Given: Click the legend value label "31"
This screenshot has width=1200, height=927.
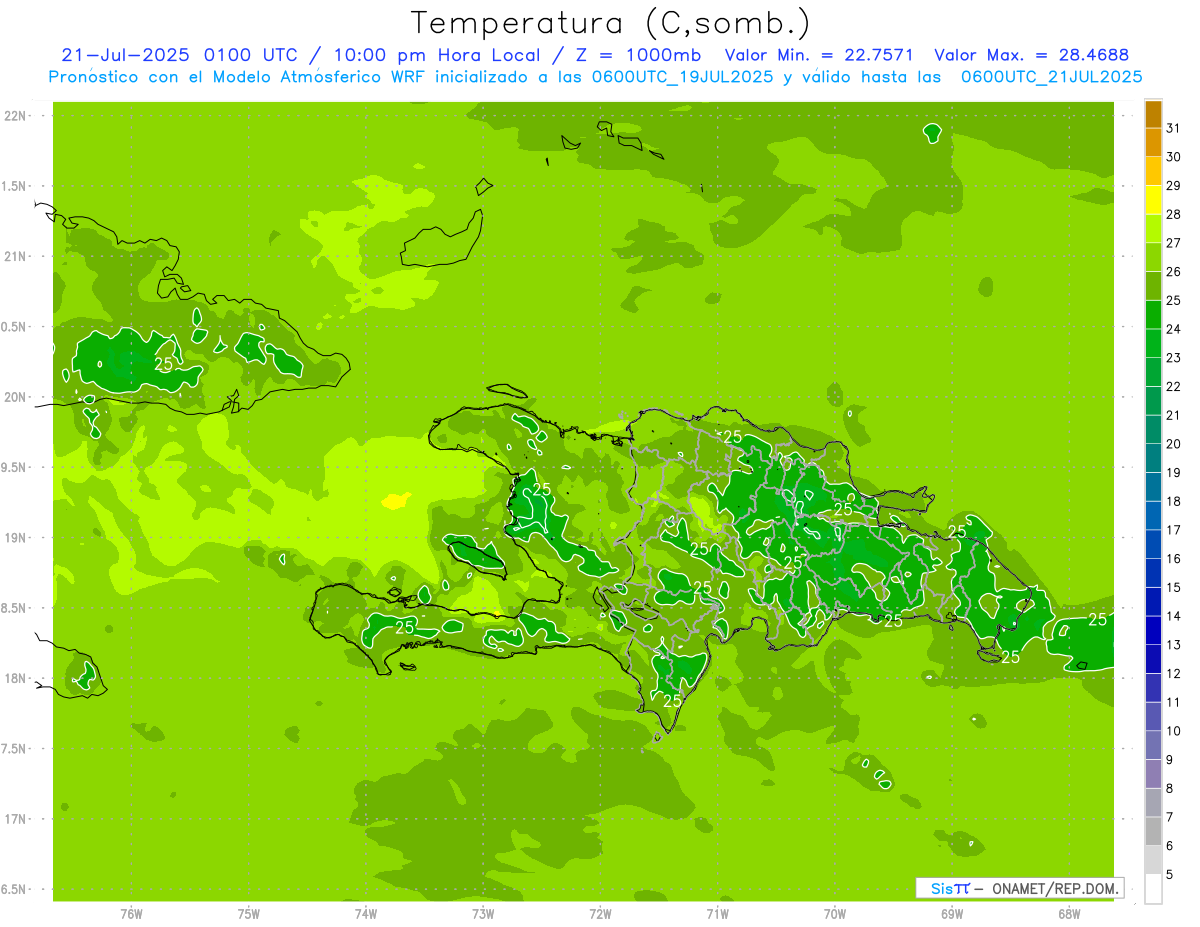Looking at the screenshot, I should (x=1174, y=128).
